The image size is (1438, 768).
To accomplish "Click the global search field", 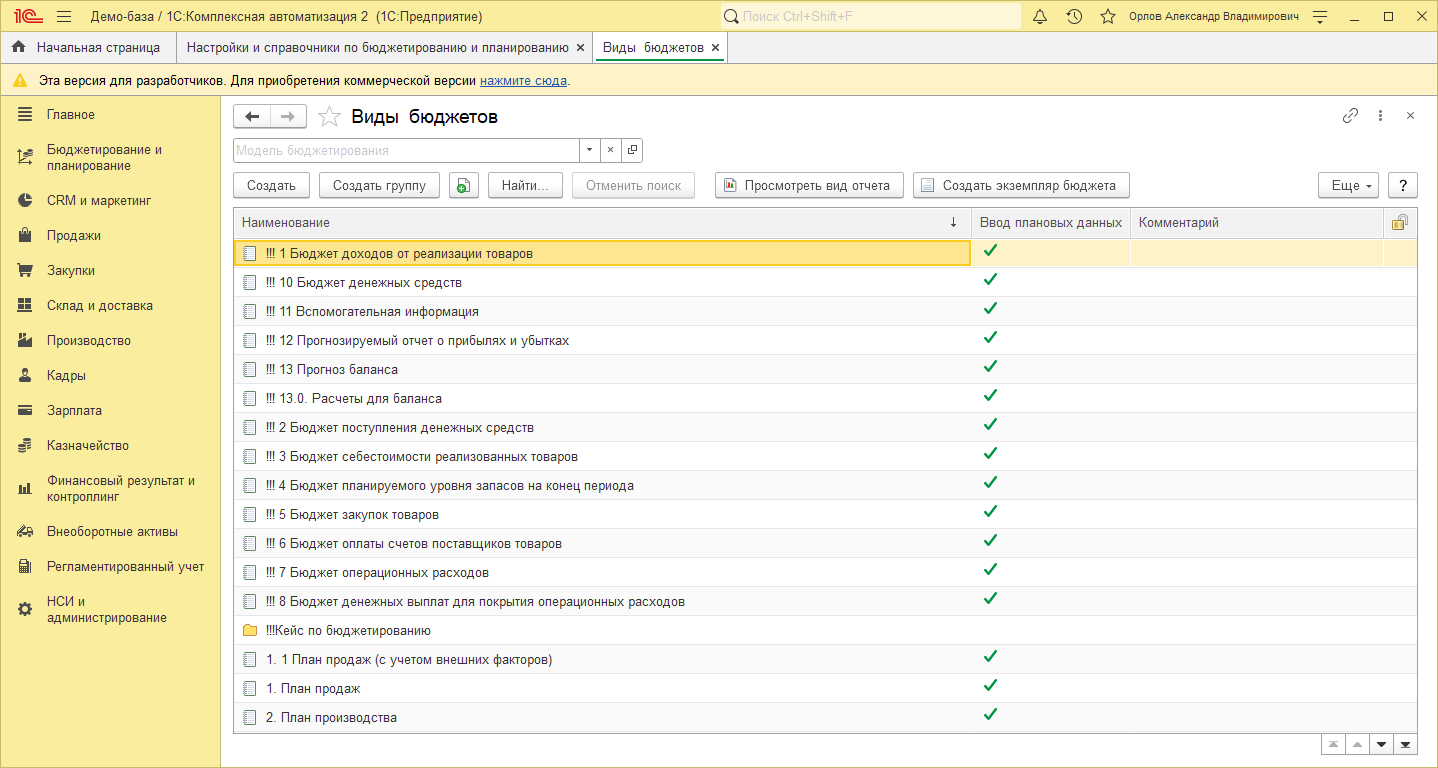I will click(x=870, y=17).
